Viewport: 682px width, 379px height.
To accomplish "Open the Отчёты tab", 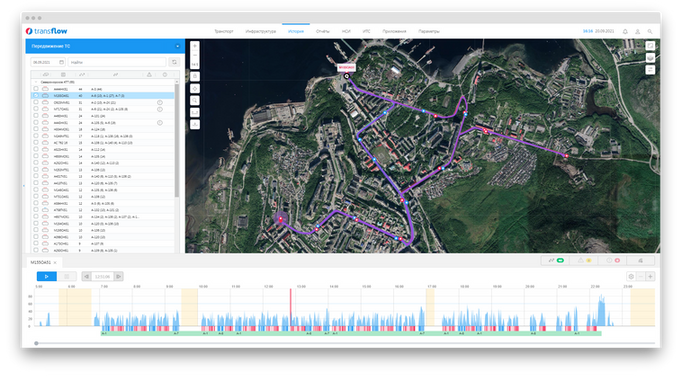I will [323, 31].
